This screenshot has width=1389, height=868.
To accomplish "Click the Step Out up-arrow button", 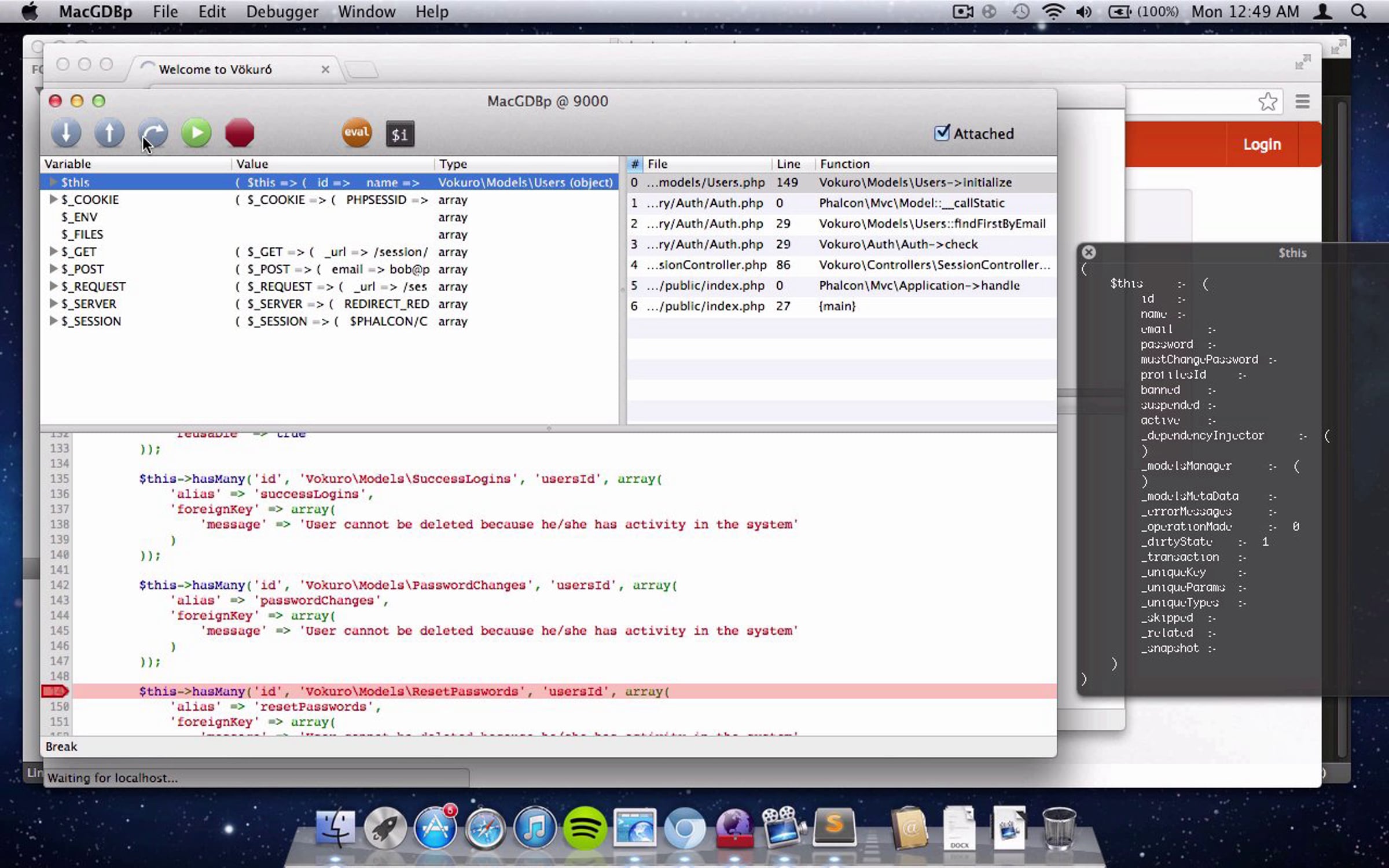I will coord(109,134).
